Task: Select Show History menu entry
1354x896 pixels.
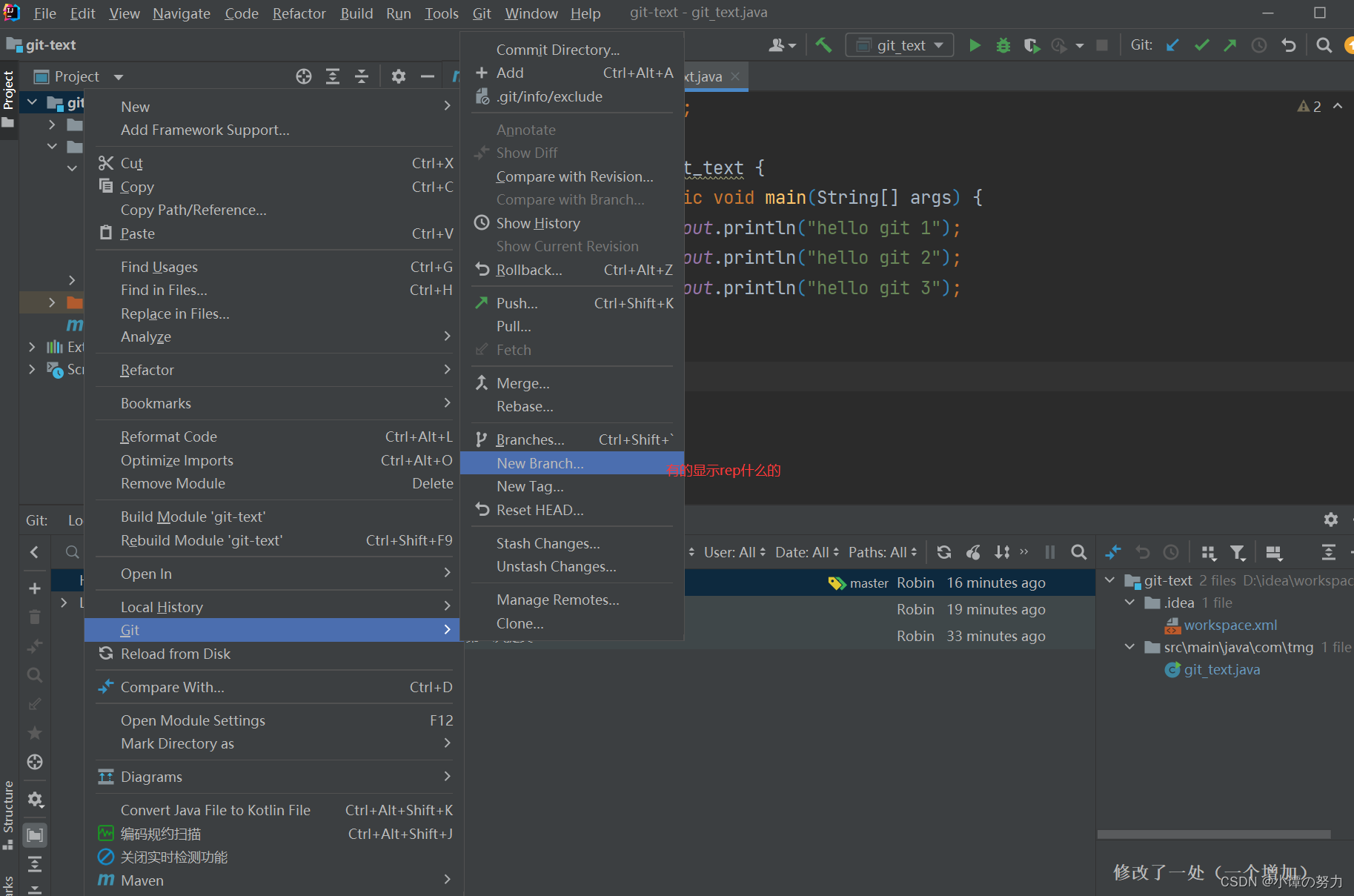Action: 571,223
